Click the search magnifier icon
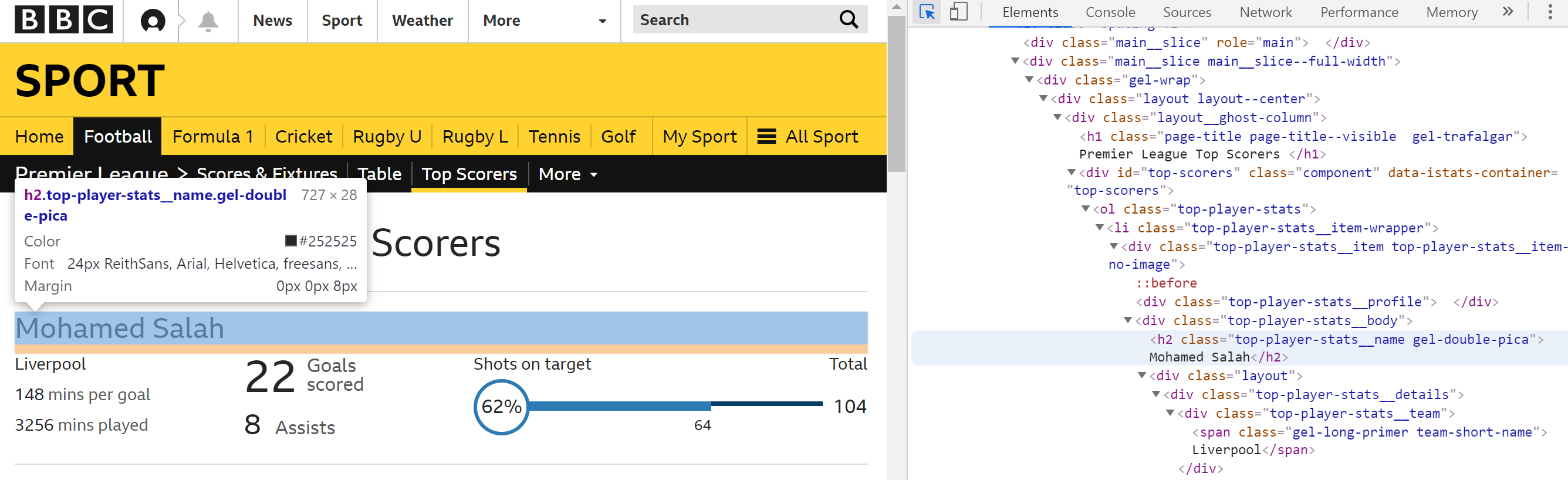1568x480 pixels. [848, 20]
